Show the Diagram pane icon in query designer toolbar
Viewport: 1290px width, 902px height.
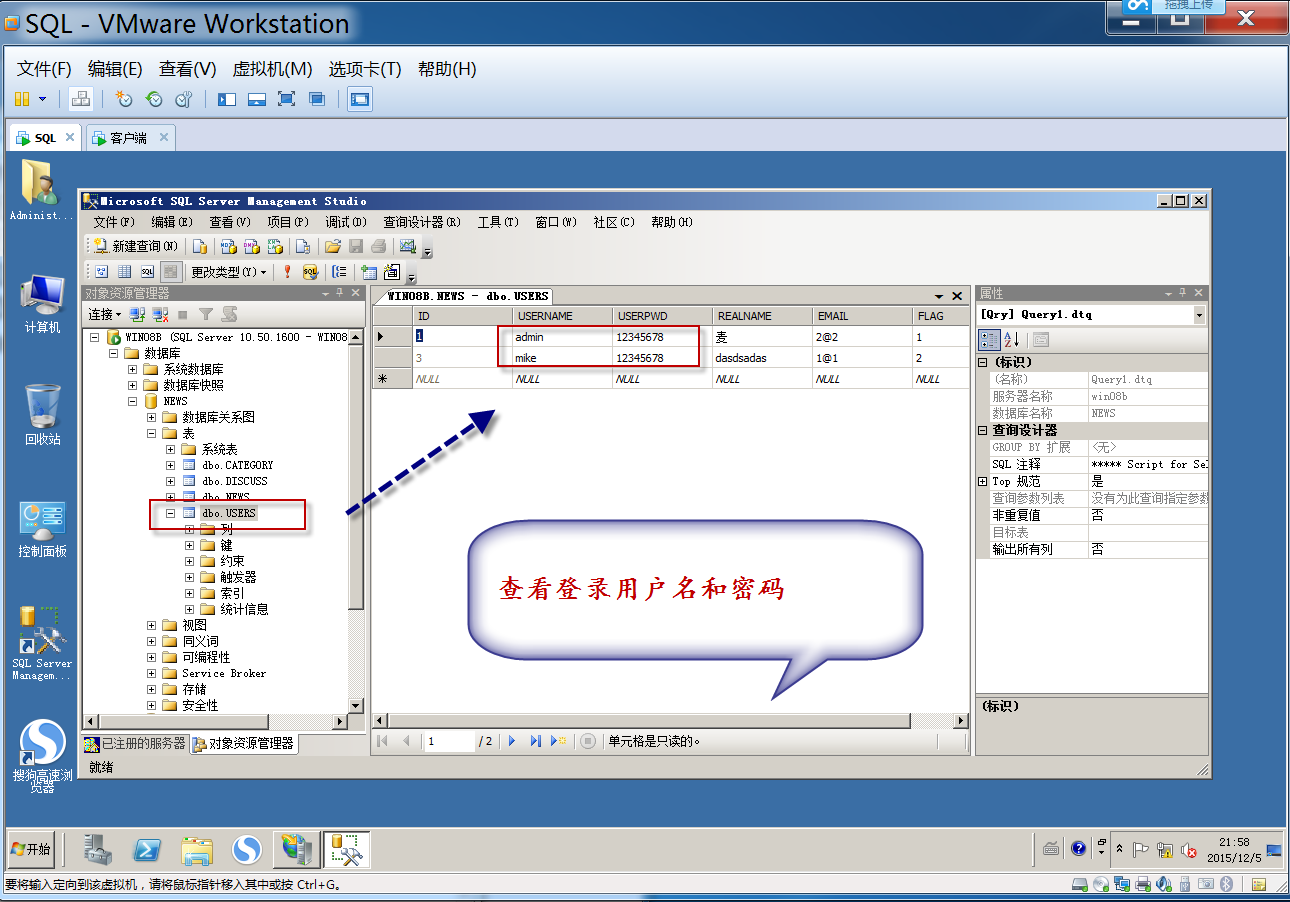click(102, 271)
